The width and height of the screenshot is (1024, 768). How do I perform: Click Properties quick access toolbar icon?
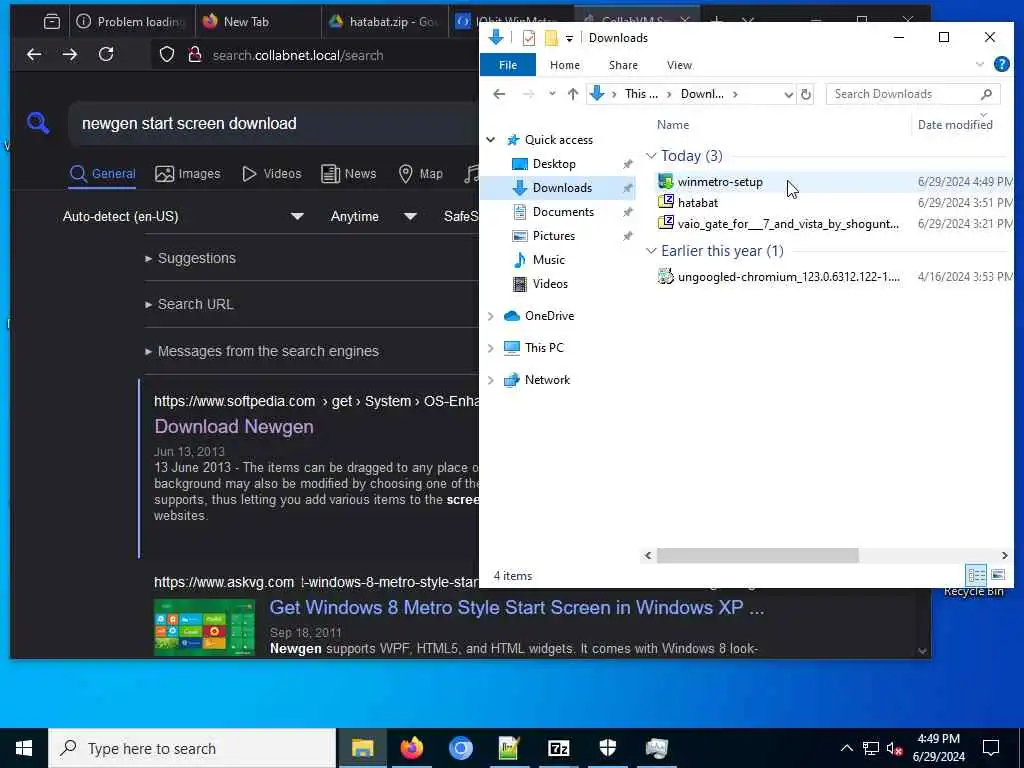[x=529, y=38]
